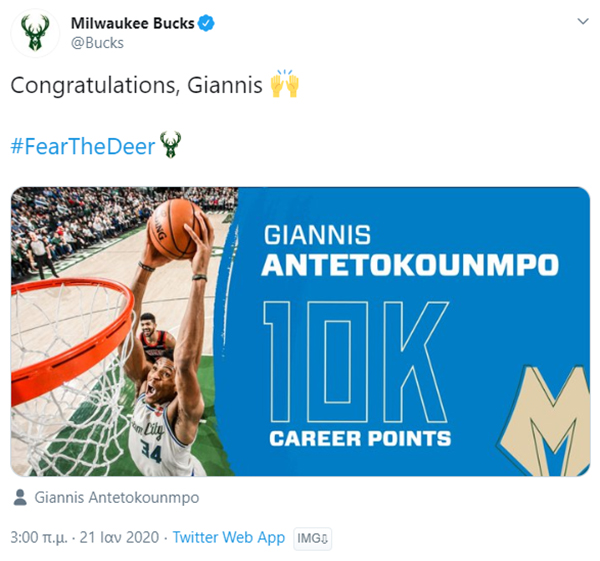Click the IMG download badge
This screenshot has width=600, height=561.
pyautogui.click(x=313, y=538)
